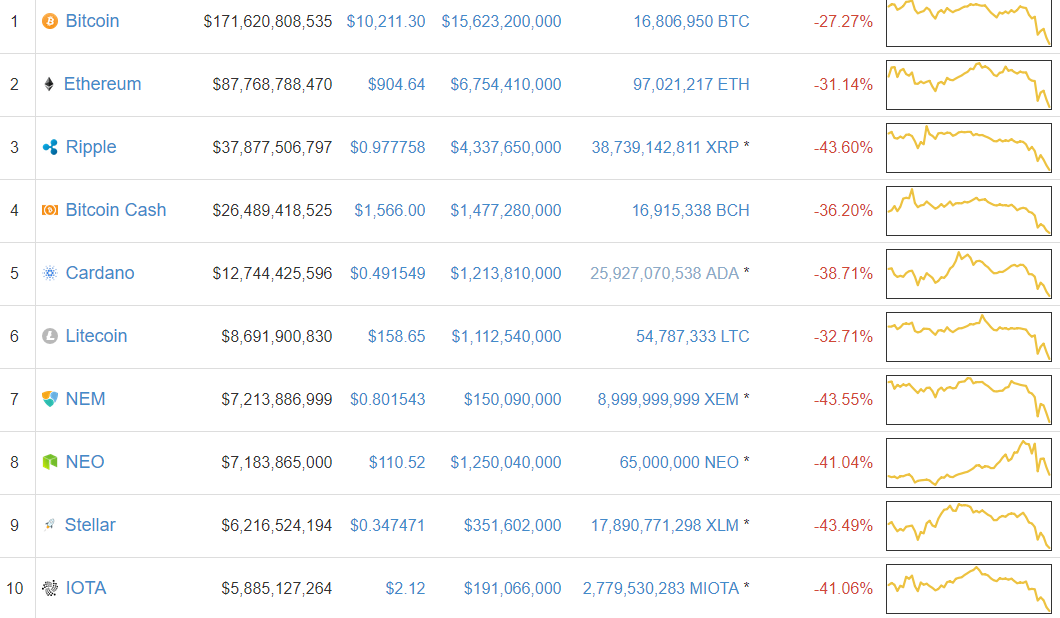Click the Cardano logo icon
This screenshot has height=618, width=1060.
50,273
